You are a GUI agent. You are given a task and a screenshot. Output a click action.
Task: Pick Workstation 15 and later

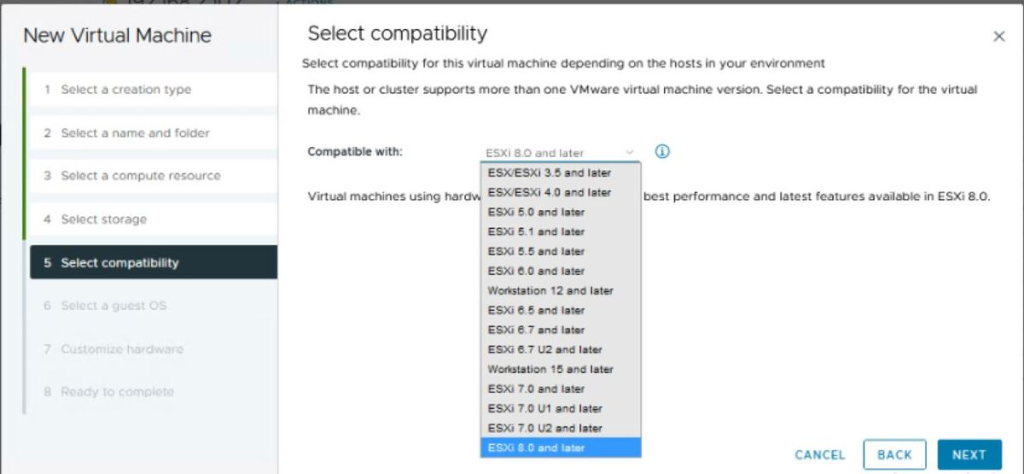(560, 369)
